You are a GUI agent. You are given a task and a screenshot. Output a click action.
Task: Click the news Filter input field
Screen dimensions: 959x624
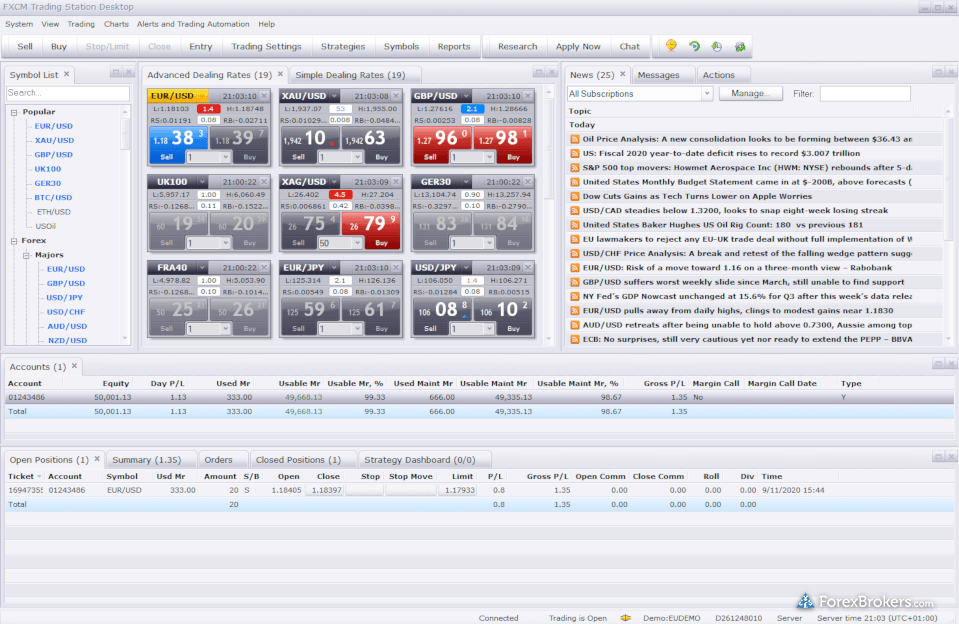click(x=865, y=94)
